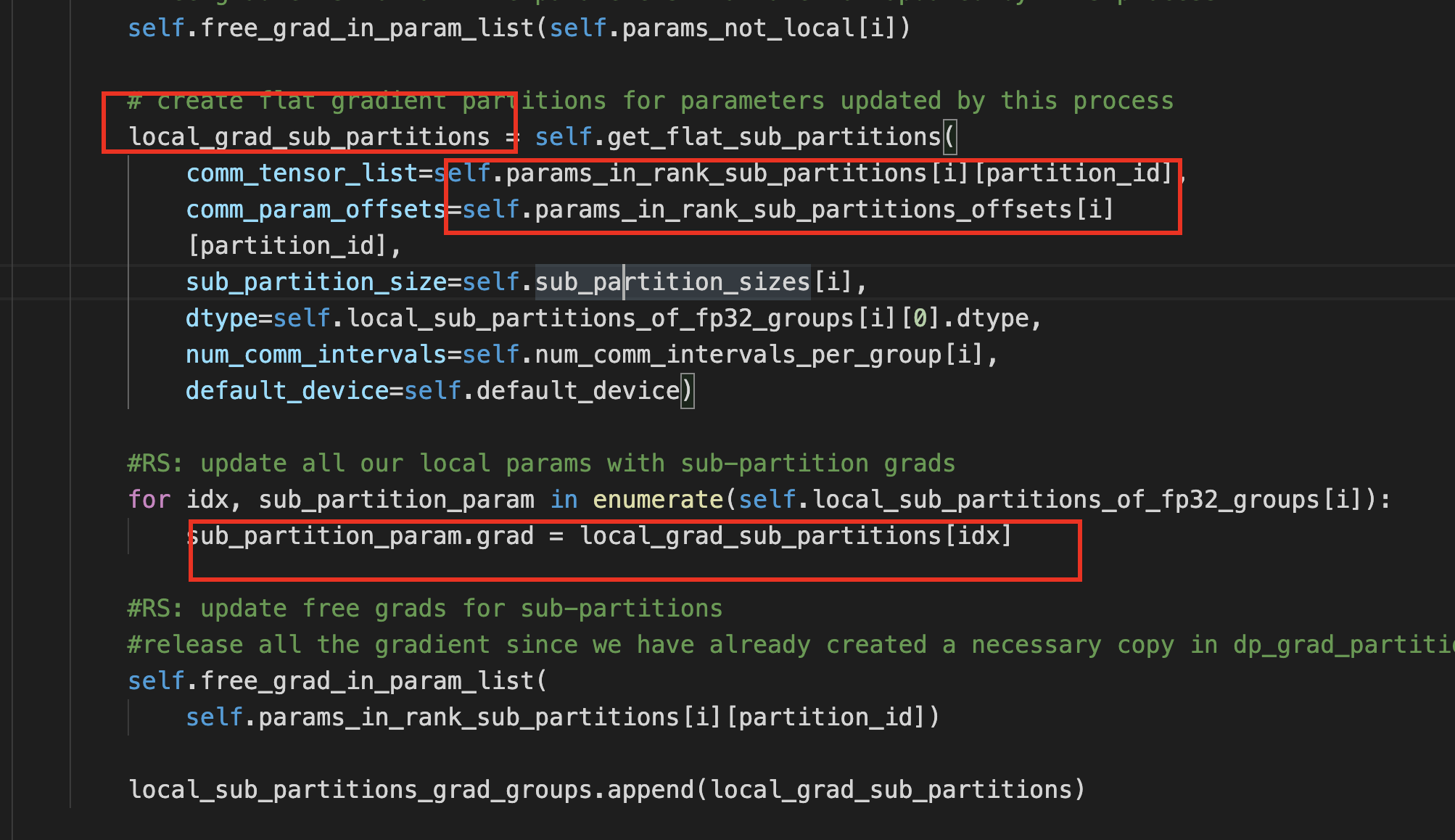
Task: Click the for keyword in the loop
Action: 149,499
